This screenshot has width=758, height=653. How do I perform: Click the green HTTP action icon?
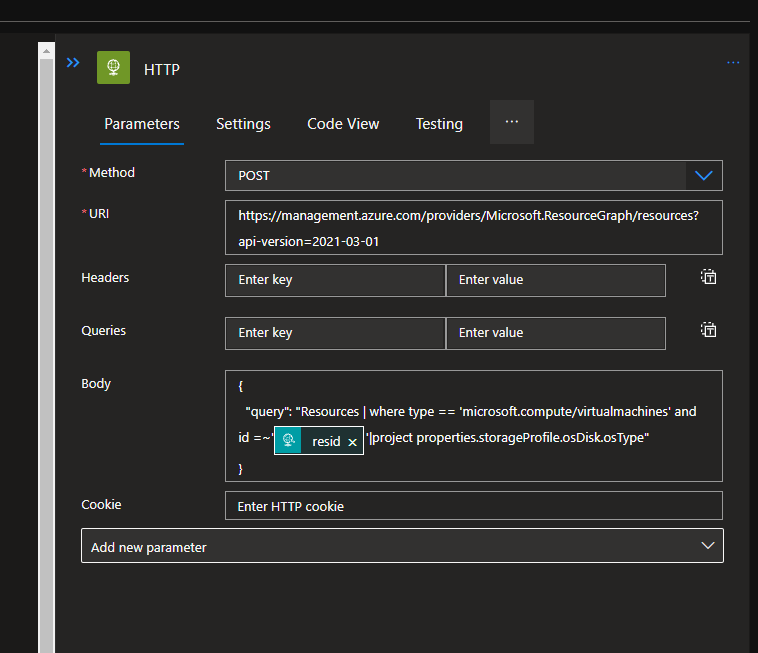coord(114,68)
